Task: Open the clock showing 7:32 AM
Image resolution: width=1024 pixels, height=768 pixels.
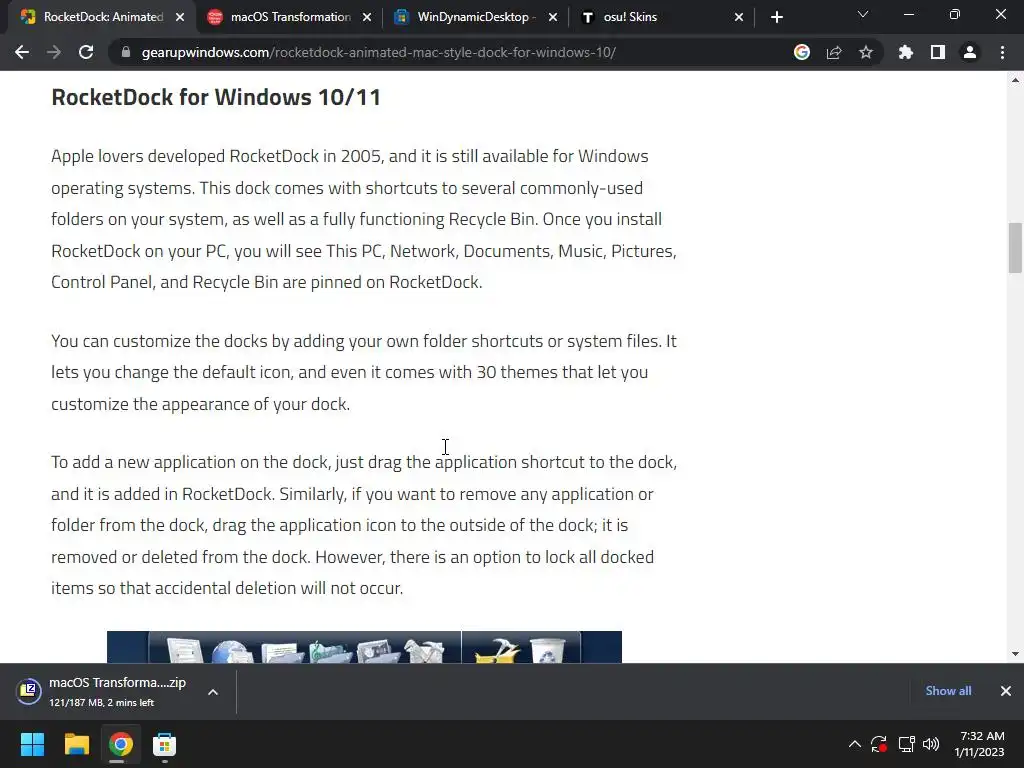Action: pos(980,744)
